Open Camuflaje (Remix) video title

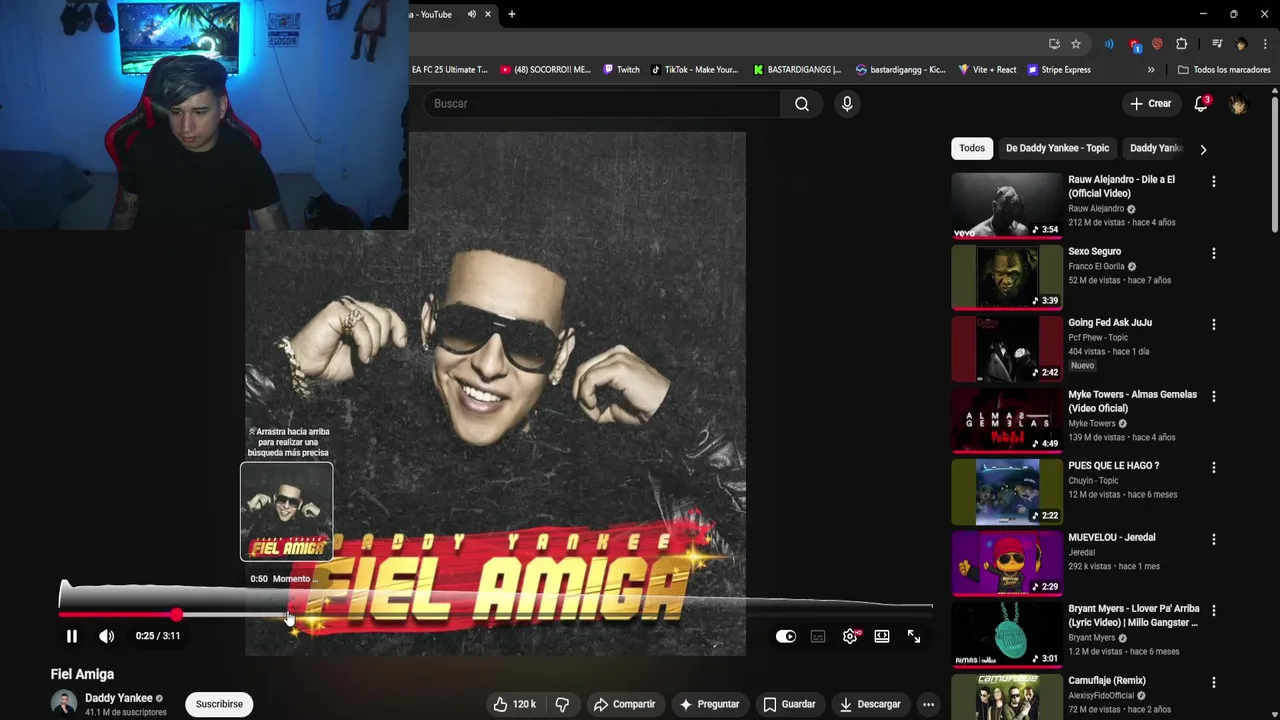[1107, 680]
